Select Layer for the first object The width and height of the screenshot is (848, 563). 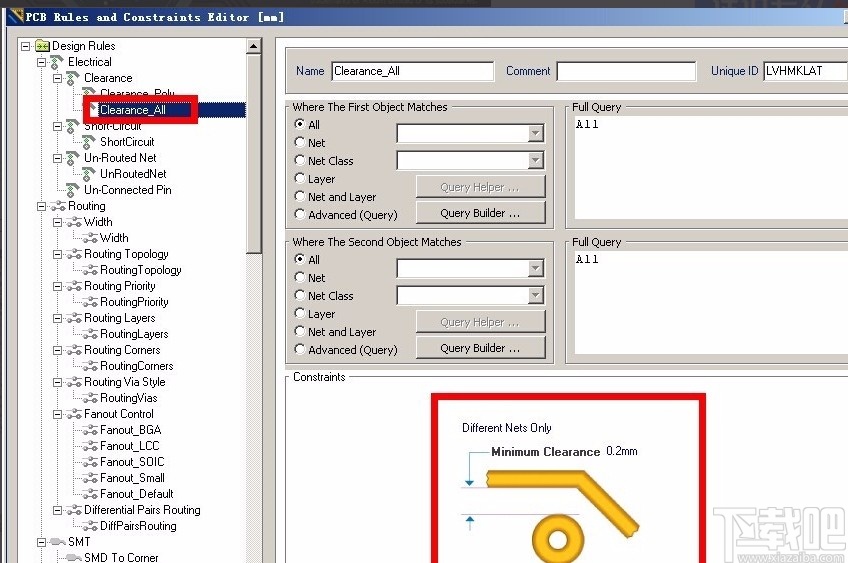(300, 178)
